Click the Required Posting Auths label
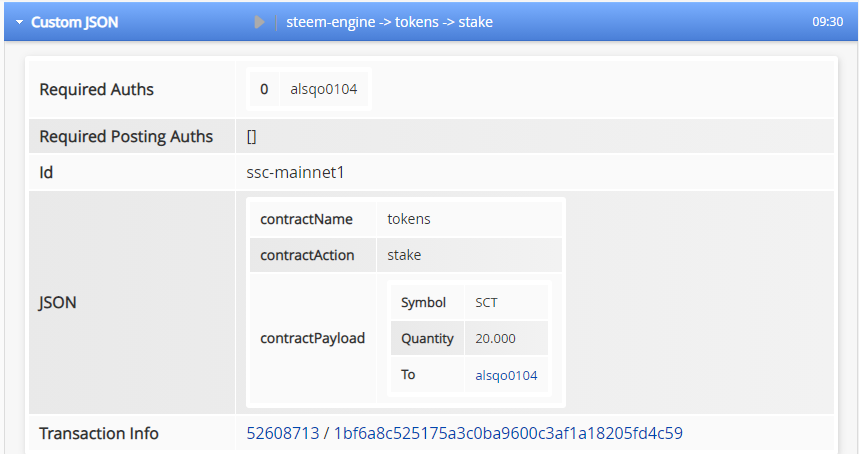The height and width of the screenshot is (454, 859). coord(126,136)
